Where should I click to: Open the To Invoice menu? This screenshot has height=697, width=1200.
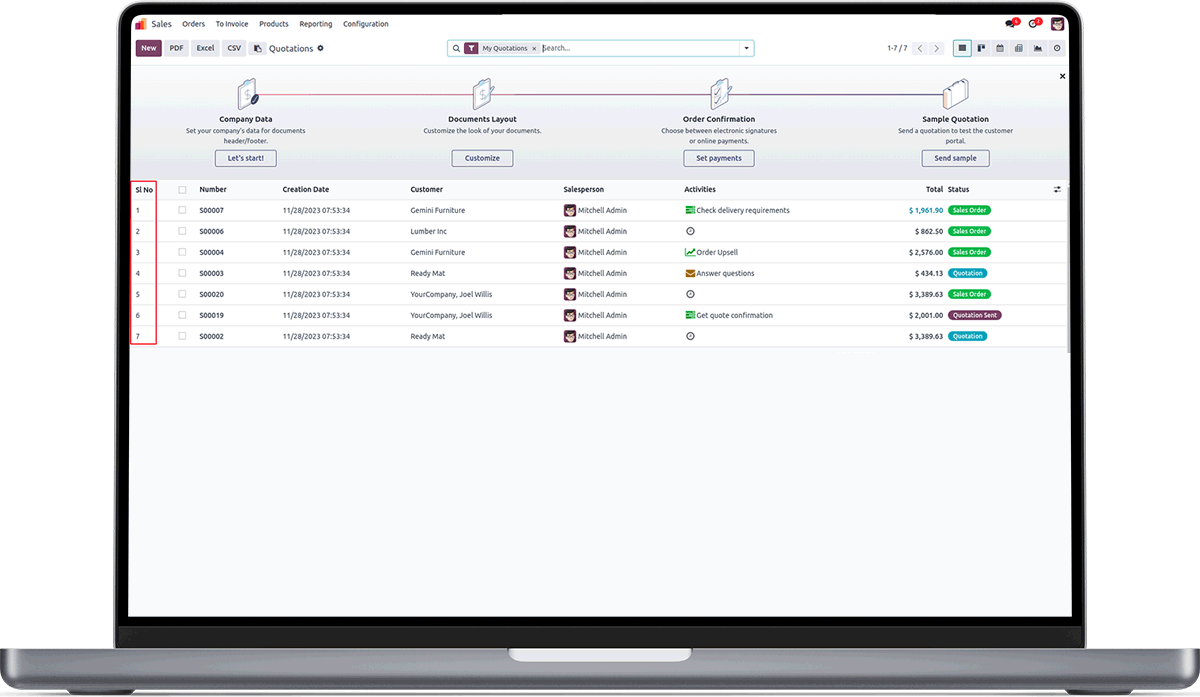[x=232, y=24]
